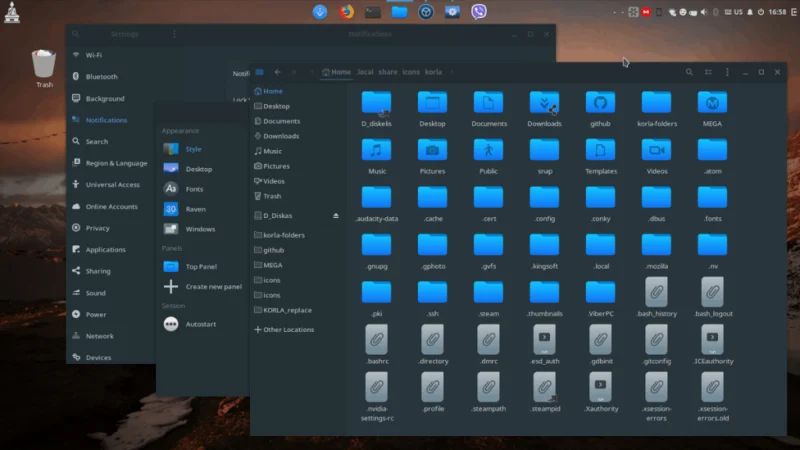Click the korla breadcrumb in path bar
The height and width of the screenshot is (450, 800).
click(433, 72)
